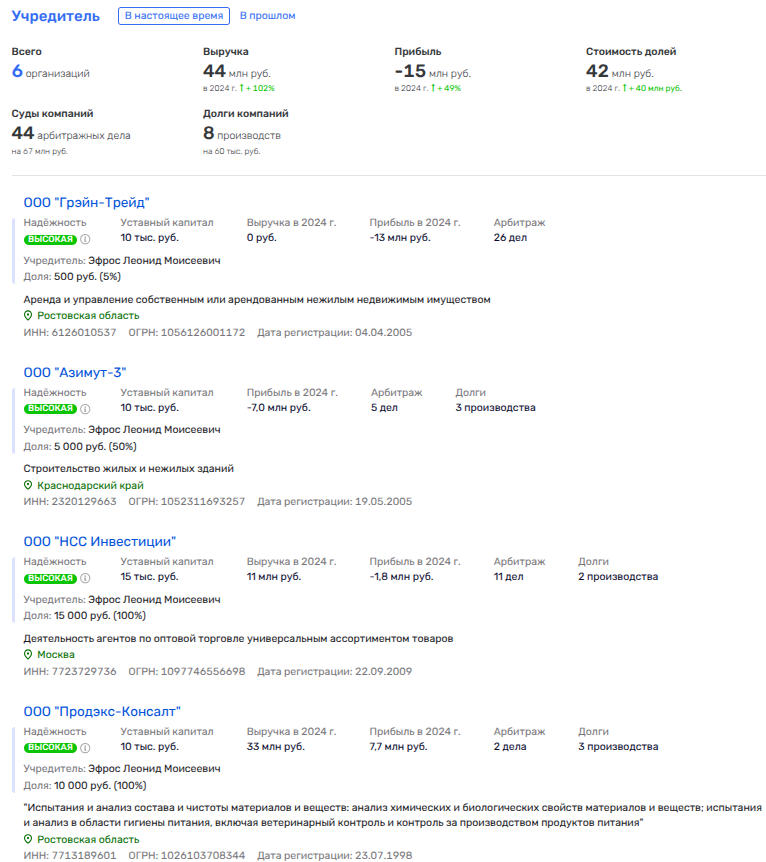Open ООО "НСС Инвестиции" company link
The height and width of the screenshot is (862, 766).
(100, 542)
